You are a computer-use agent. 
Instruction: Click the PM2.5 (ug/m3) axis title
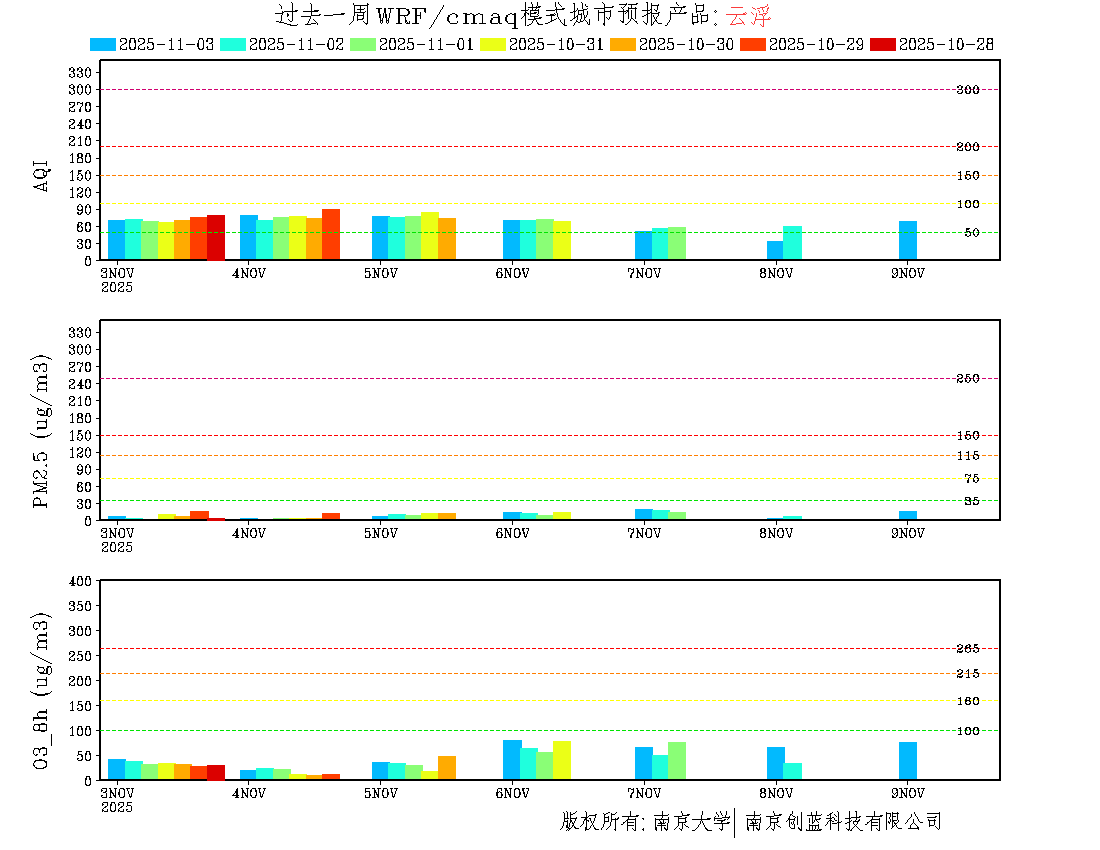coord(41,431)
